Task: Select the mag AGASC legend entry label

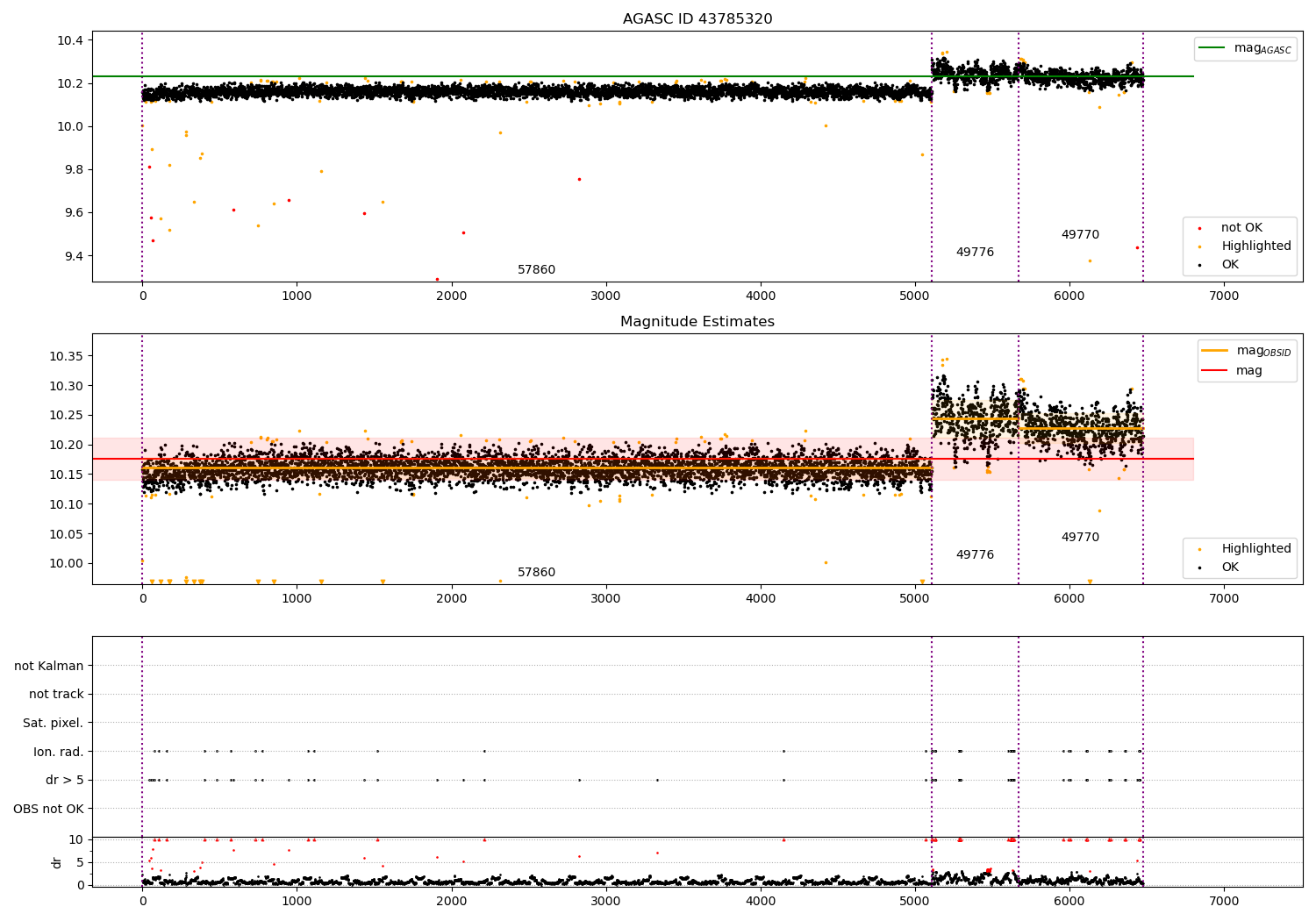Action: pos(1262,48)
